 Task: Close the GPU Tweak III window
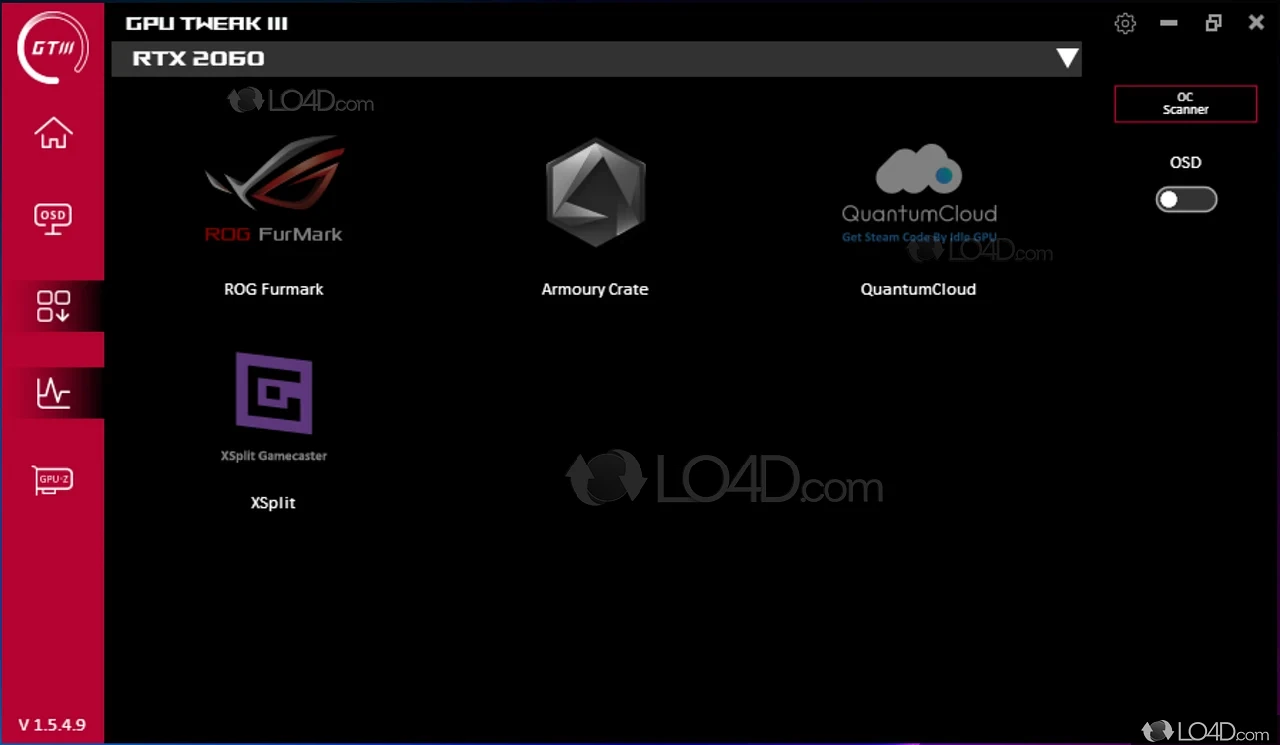coord(1257,23)
